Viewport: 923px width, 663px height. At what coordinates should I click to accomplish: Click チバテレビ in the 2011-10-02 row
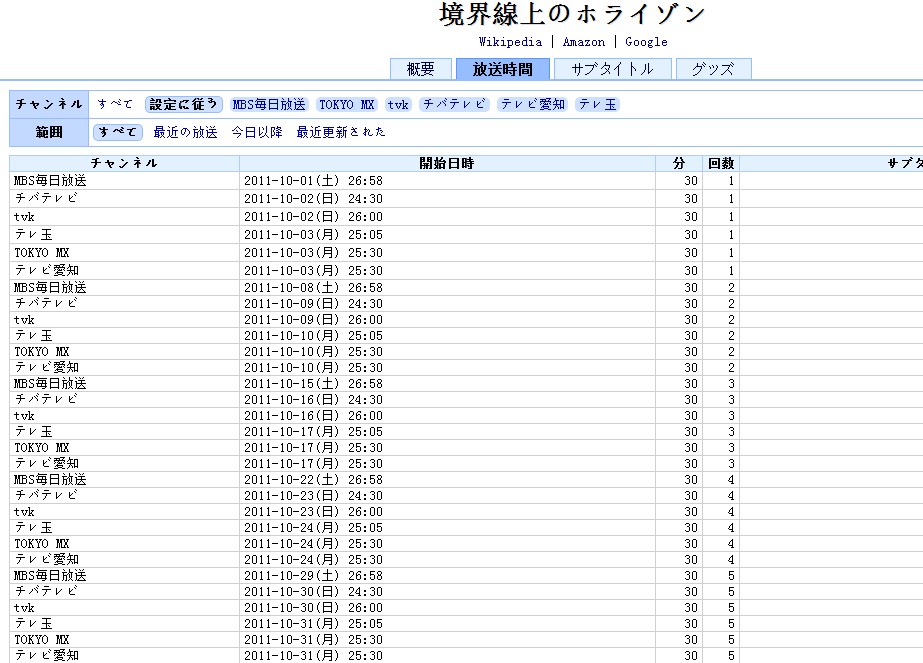pos(46,198)
